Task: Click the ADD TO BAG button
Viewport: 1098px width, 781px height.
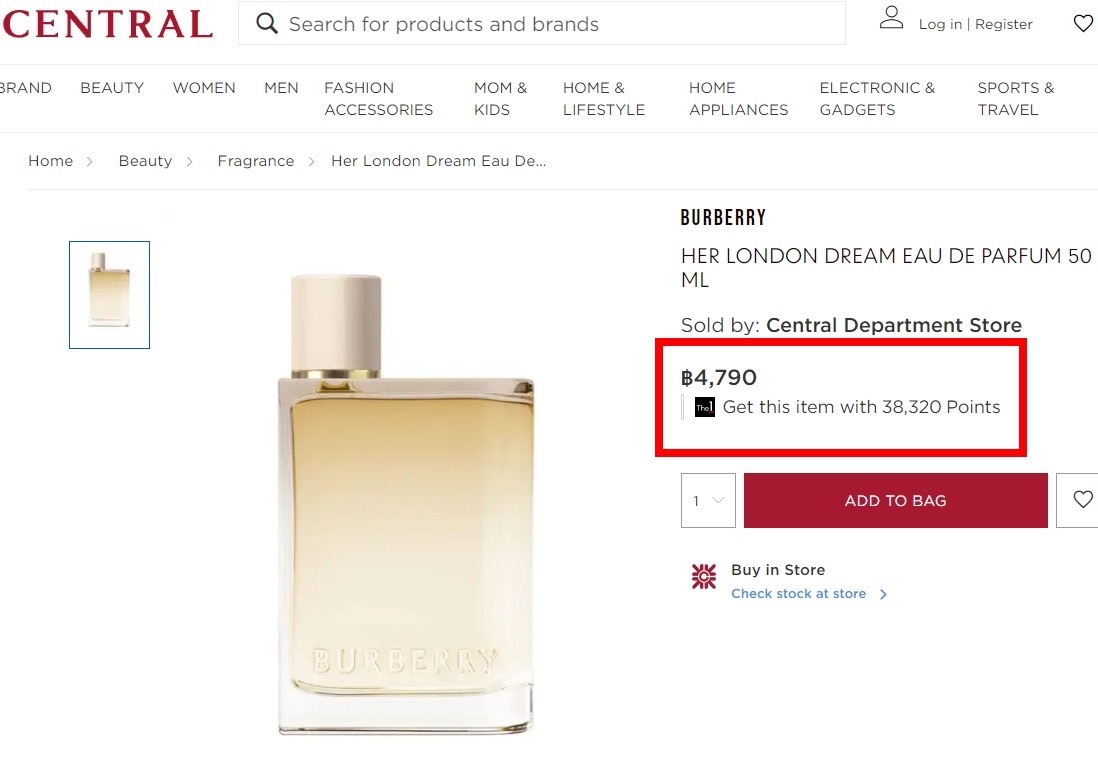Action: [894, 500]
